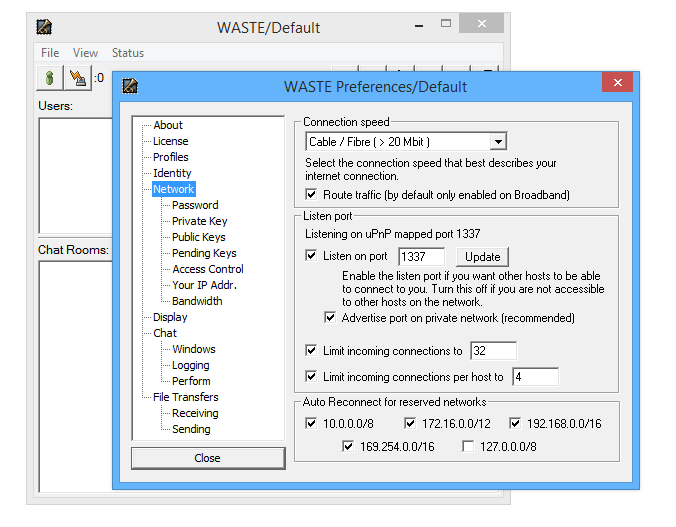The image size is (676, 527).
Task: Select Pending Keys tree item
Action: point(204,253)
